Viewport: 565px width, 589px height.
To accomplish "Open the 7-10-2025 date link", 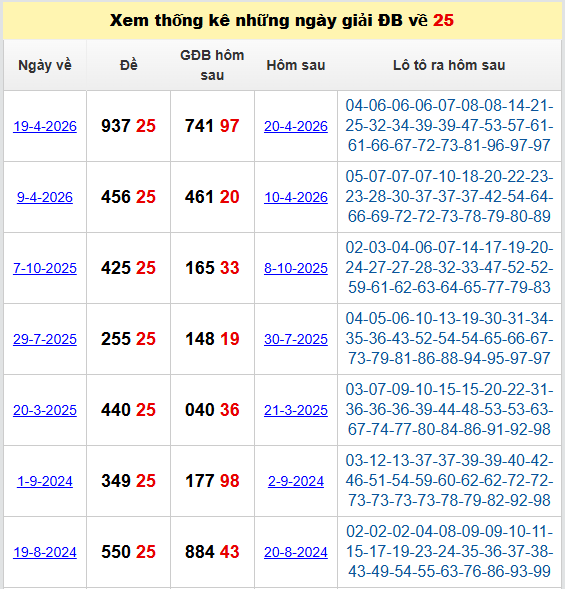I will tap(45, 268).
